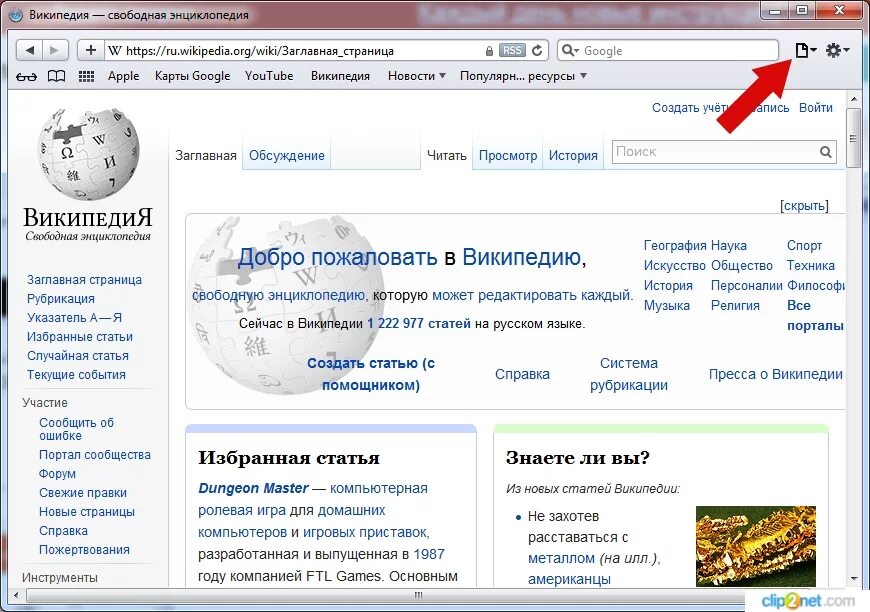Open Top Sites grid icon
The width and height of the screenshot is (870, 612).
[86, 76]
